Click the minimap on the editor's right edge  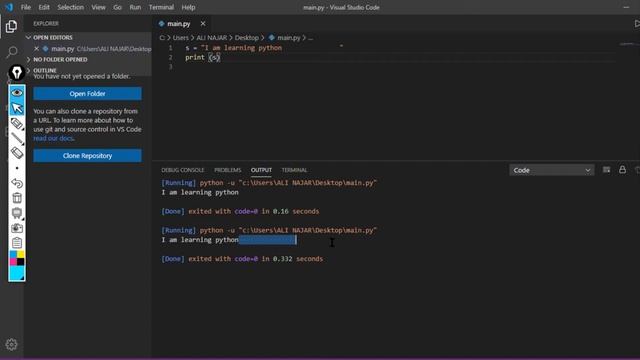pyautogui.click(x=628, y=45)
